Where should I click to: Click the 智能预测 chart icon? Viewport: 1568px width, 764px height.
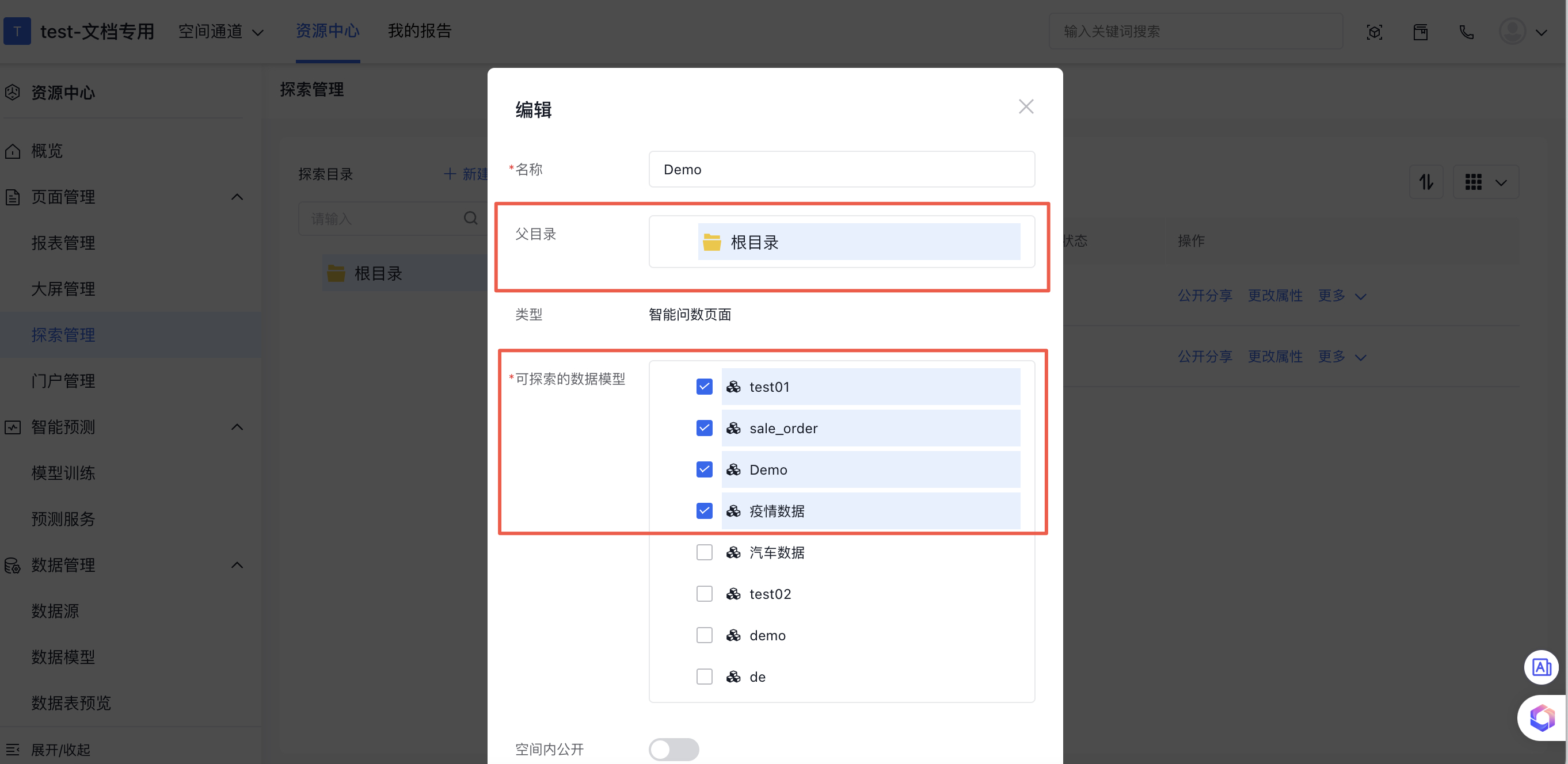[13, 427]
